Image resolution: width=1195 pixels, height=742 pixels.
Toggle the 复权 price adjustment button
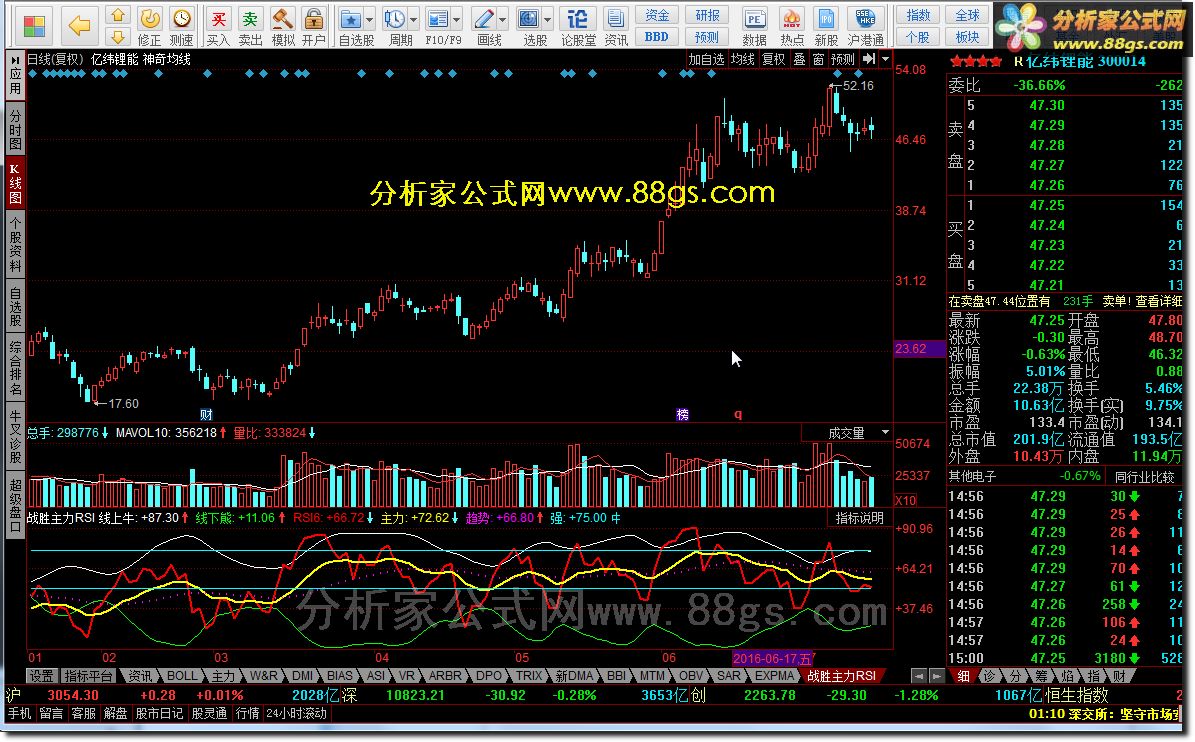(x=774, y=59)
